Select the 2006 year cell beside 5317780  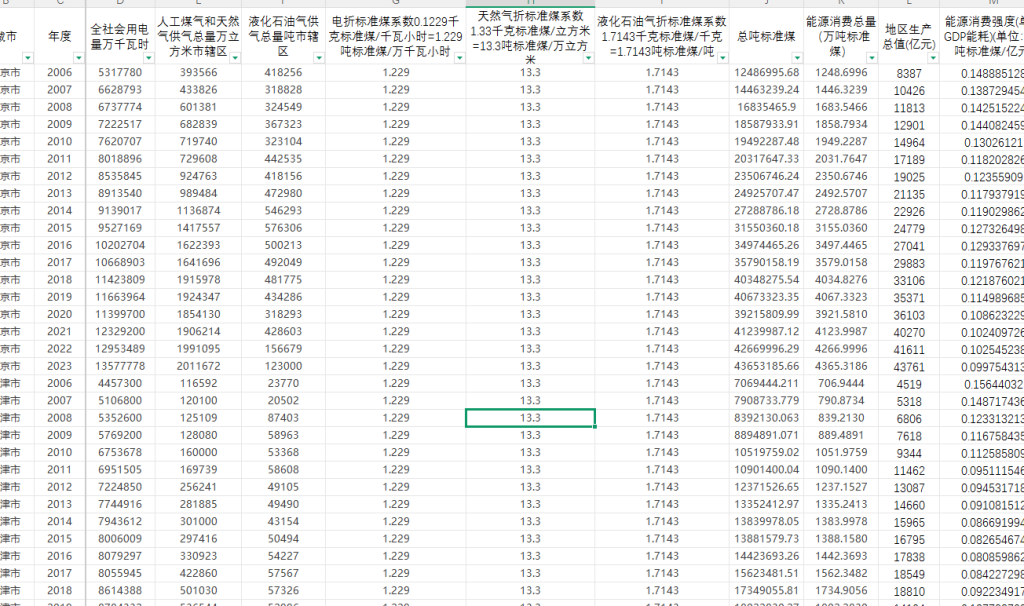[x=59, y=72]
